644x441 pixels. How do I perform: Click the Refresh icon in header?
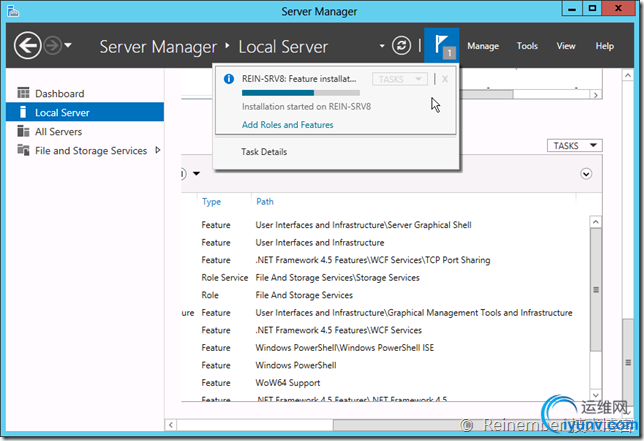pyautogui.click(x=401, y=45)
